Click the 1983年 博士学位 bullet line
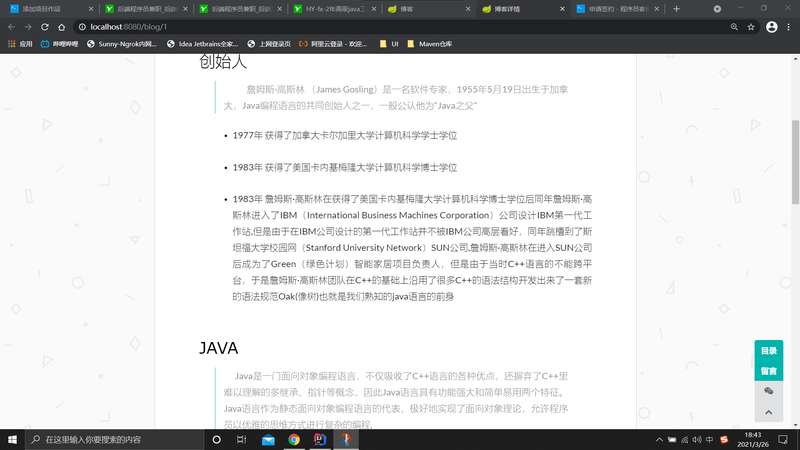Image resolution: width=800 pixels, height=450 pixels. coord(344,167)
